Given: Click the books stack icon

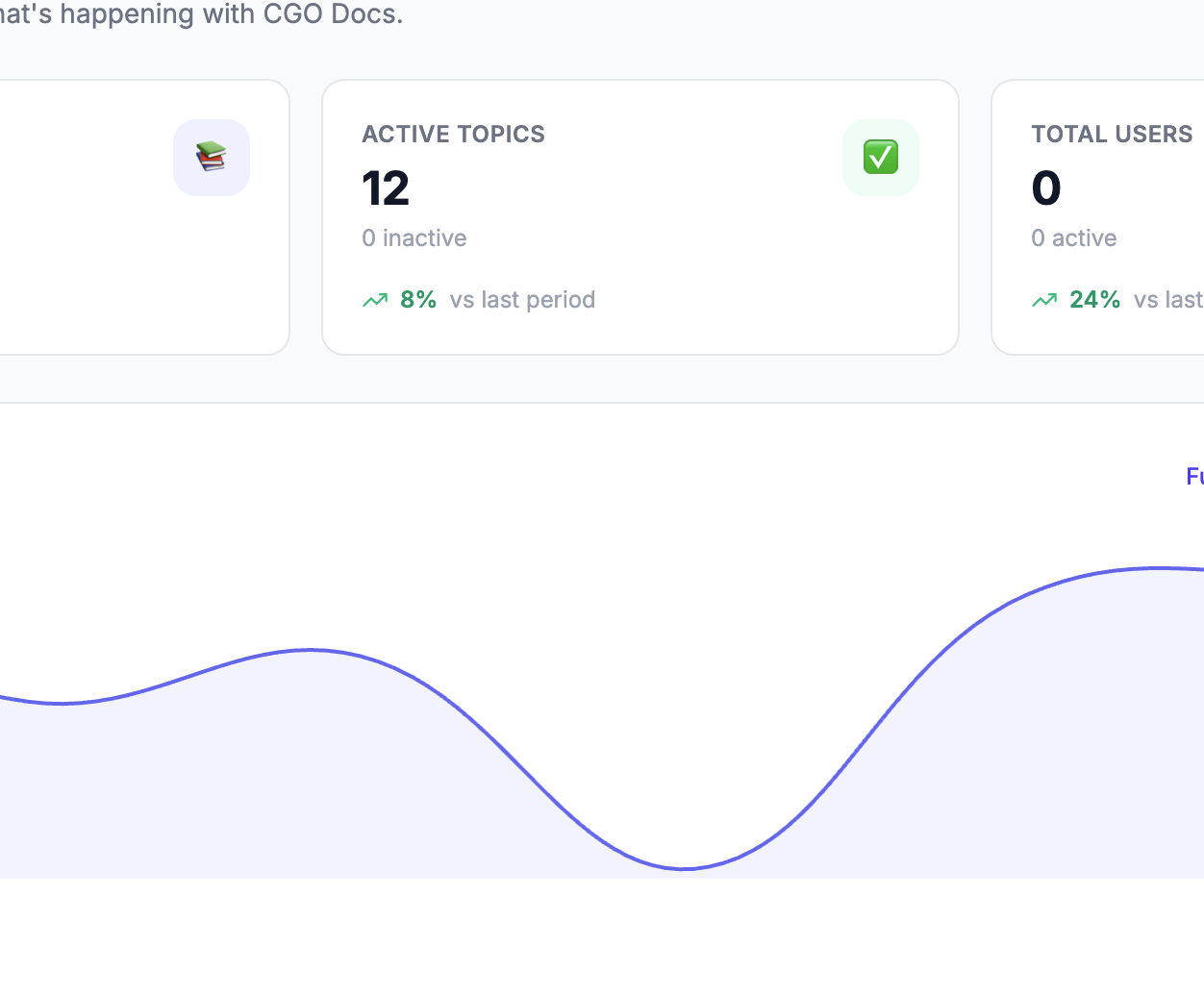Looking at the screenshot, I should tap(211, 157).
